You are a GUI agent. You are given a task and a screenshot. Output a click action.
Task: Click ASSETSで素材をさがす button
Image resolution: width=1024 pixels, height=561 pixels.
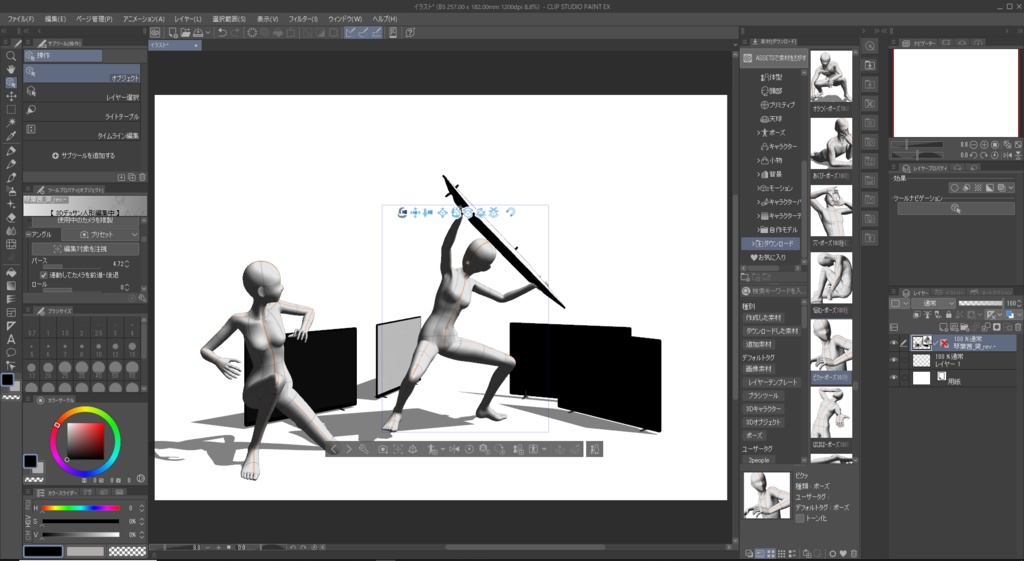pos(775,58)
